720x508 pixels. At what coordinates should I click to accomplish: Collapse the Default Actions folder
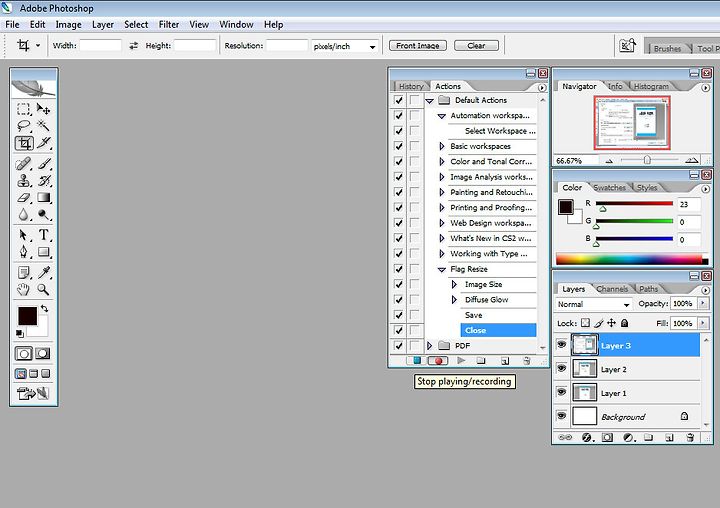click(x=430, y=101)
